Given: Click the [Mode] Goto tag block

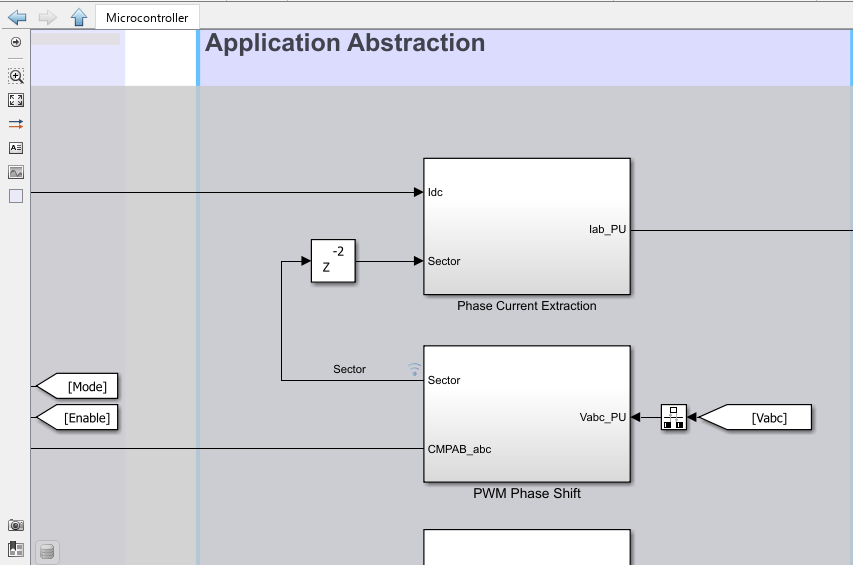Looking at the screenshot, I should [78, 386].
